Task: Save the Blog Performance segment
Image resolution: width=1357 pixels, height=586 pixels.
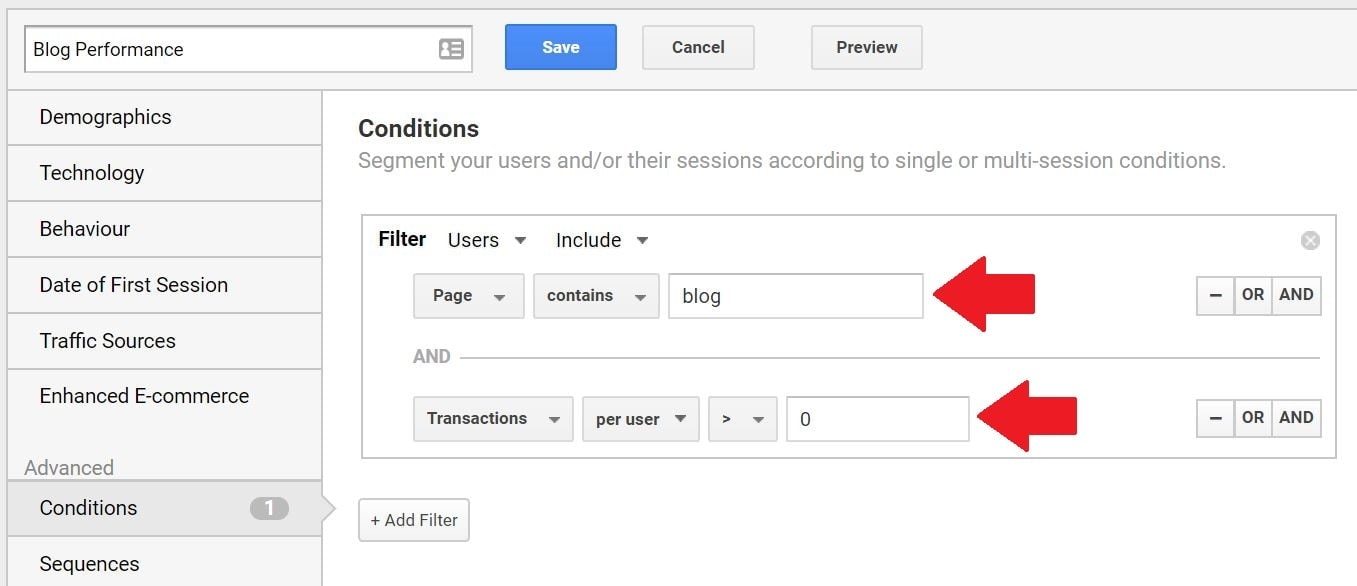Action: (560, 46)
